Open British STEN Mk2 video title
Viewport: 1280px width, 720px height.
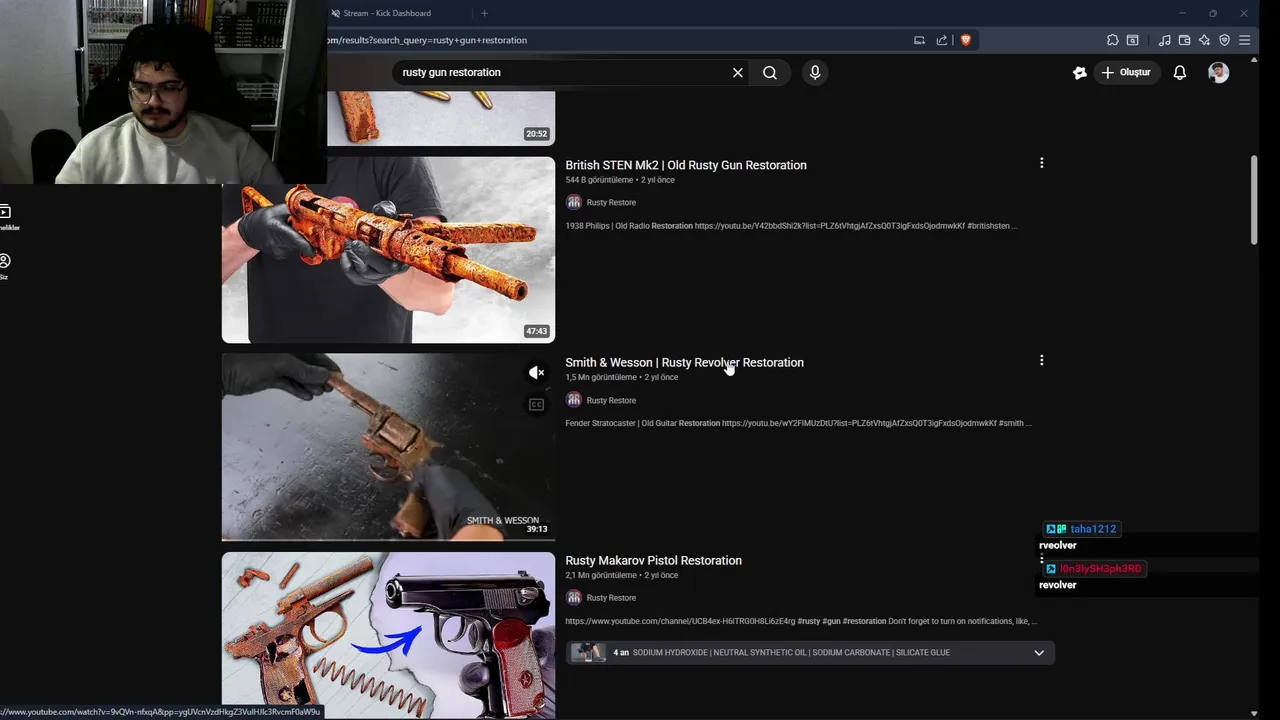click(685, 165)
